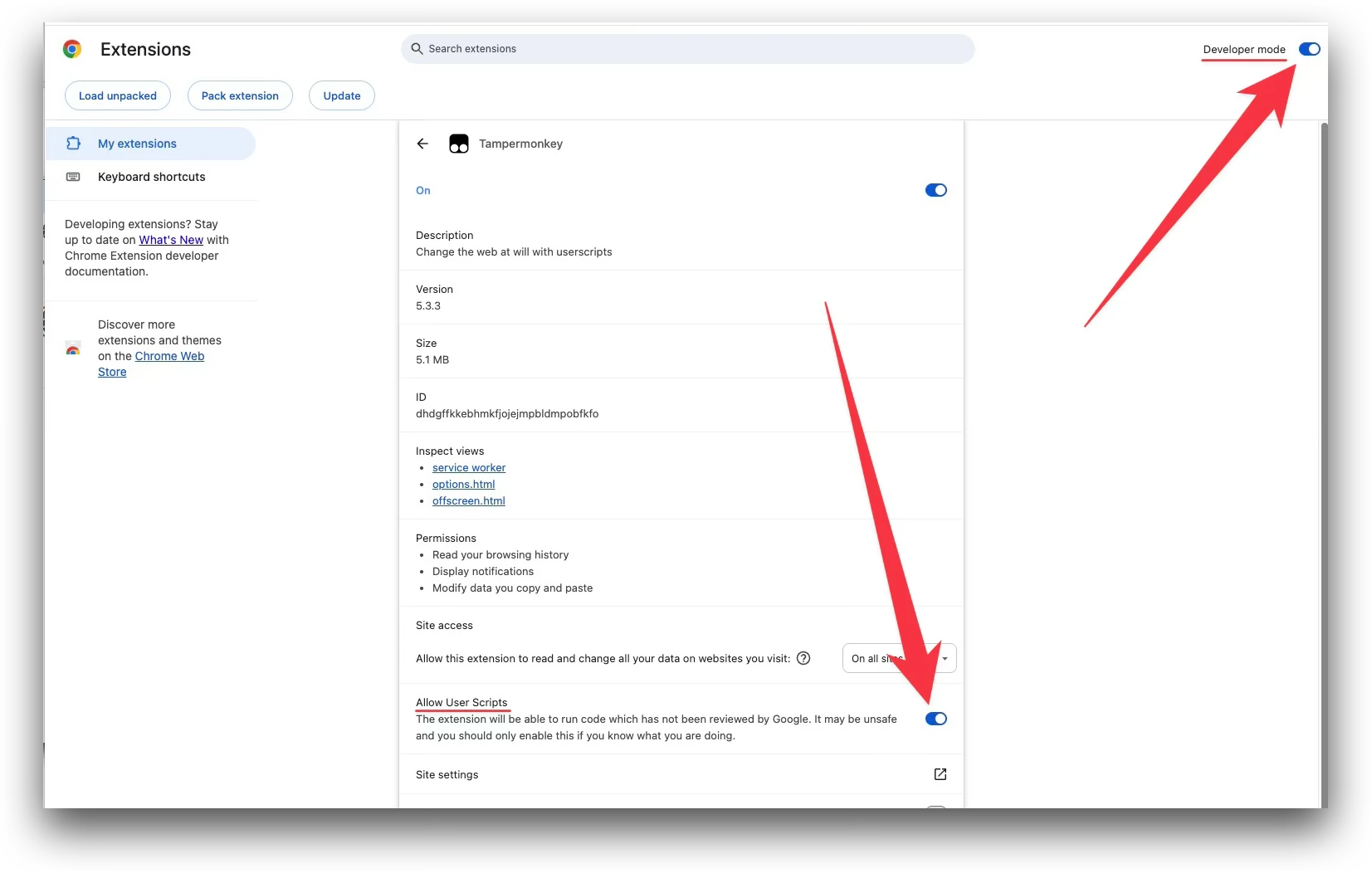The image size is (1372, 873).
Task: Open options.html inspect view
Action: tap(463, 485)
